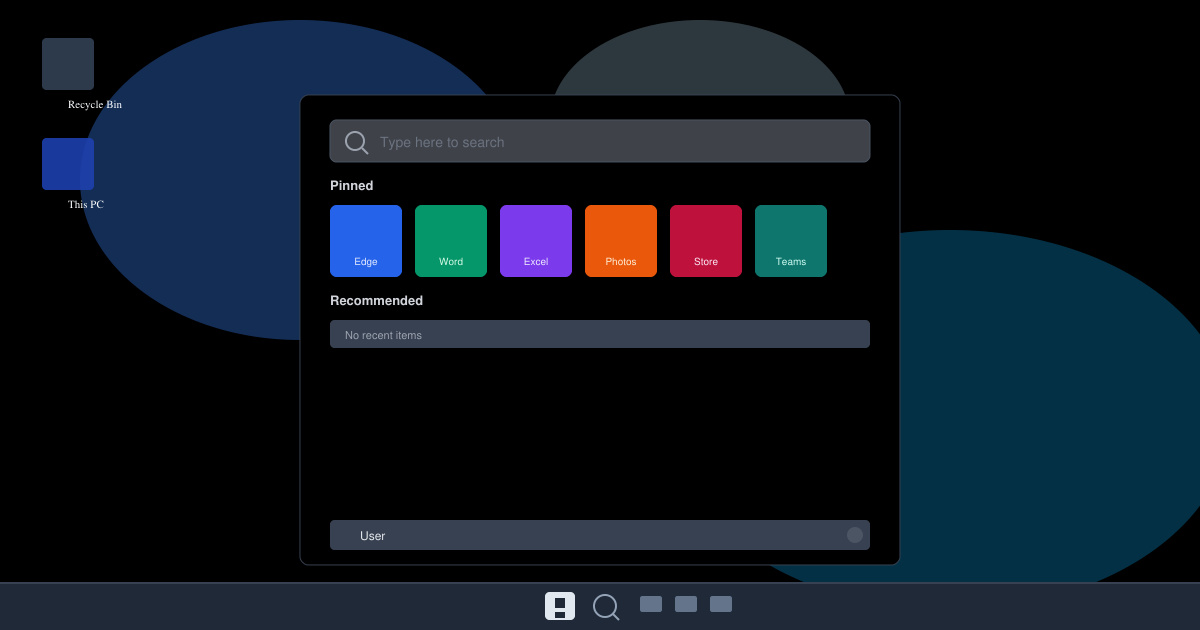
Task: Click the "No recent items" row
Action: point(600,334)
